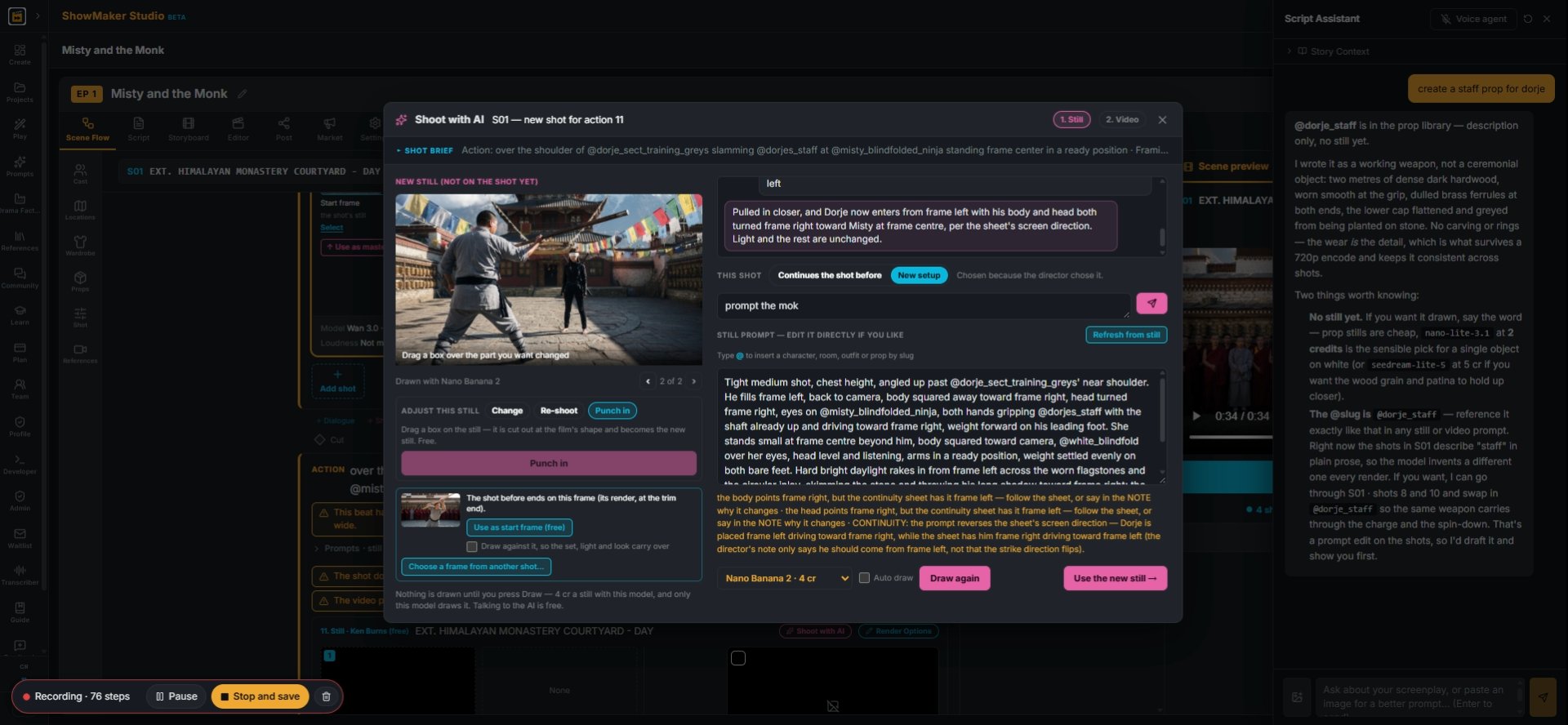
Task: Select 'Continues the shot before' option
Action: pyautogui.click(x=830, y=276)
